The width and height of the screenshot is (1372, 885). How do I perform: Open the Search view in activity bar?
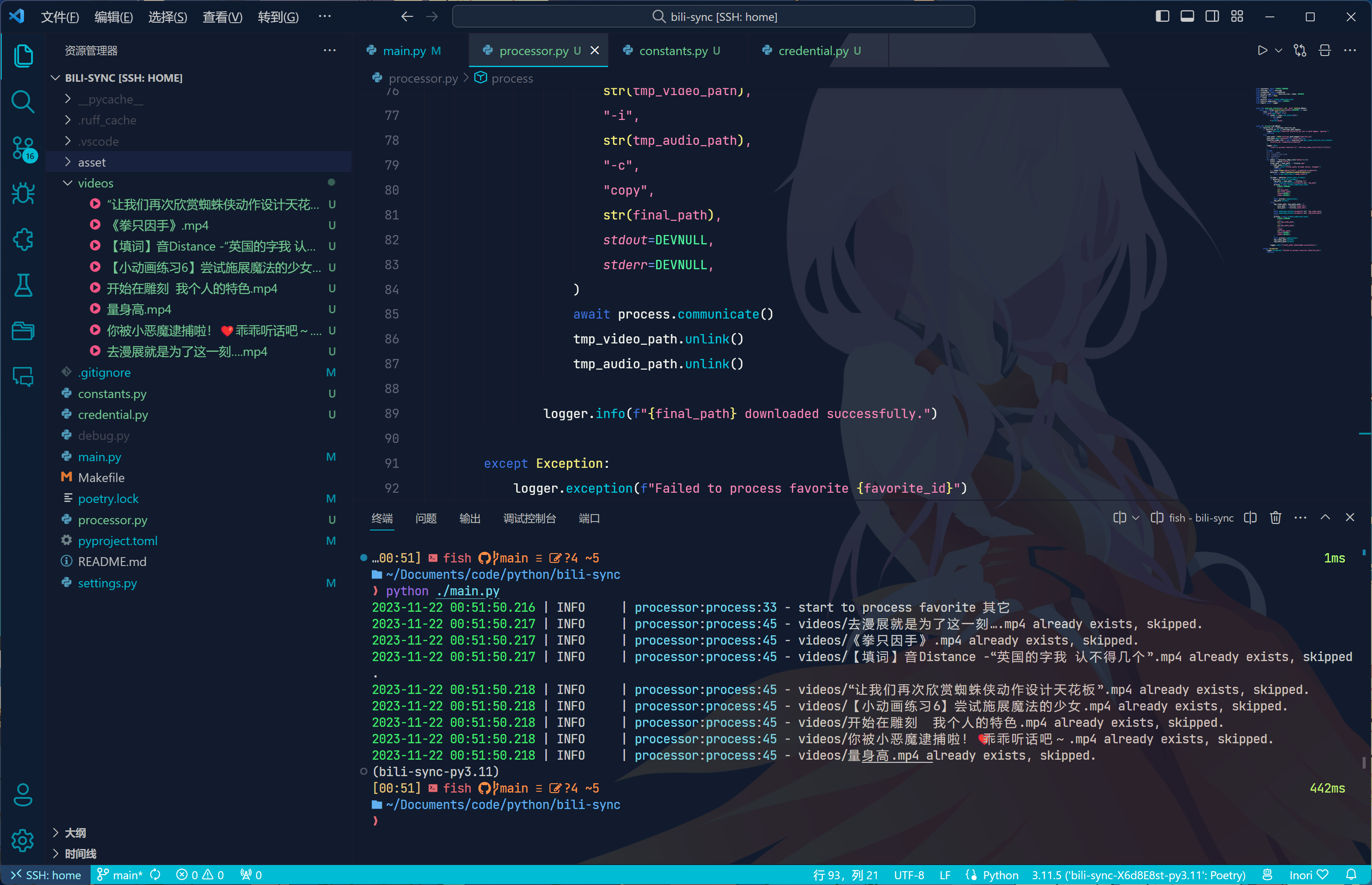[x=23, y=102]
